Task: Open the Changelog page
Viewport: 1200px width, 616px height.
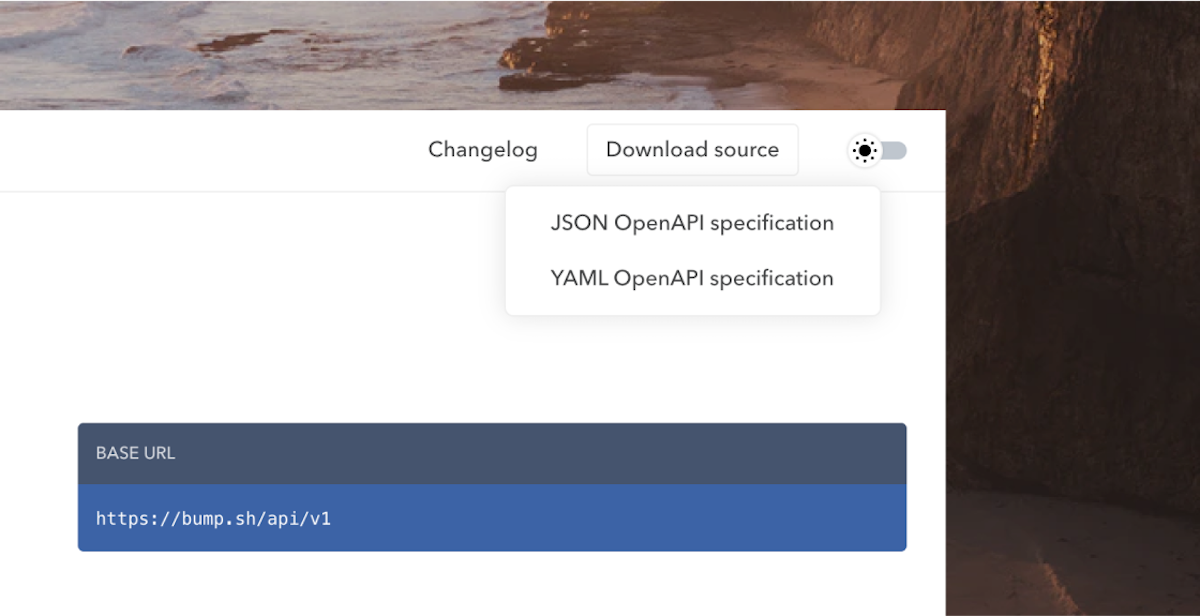Action: tap(483, 149)
